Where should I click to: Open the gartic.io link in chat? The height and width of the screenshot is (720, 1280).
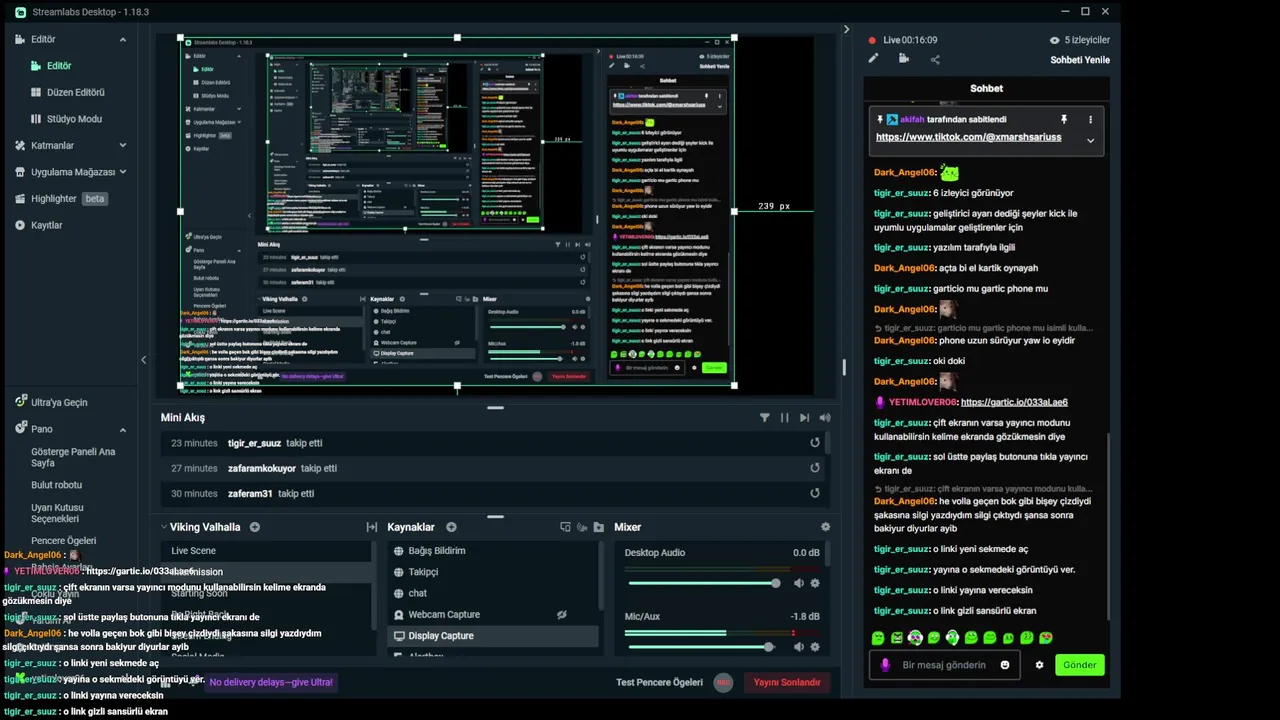coord(1014,402)
